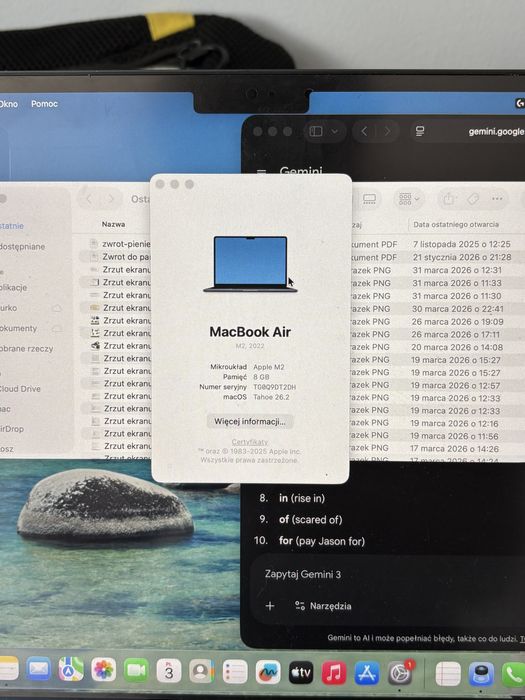Open Narzędzia in the Gemini prompt
This screenshot has height=700, width=525.
coord(323,606)
